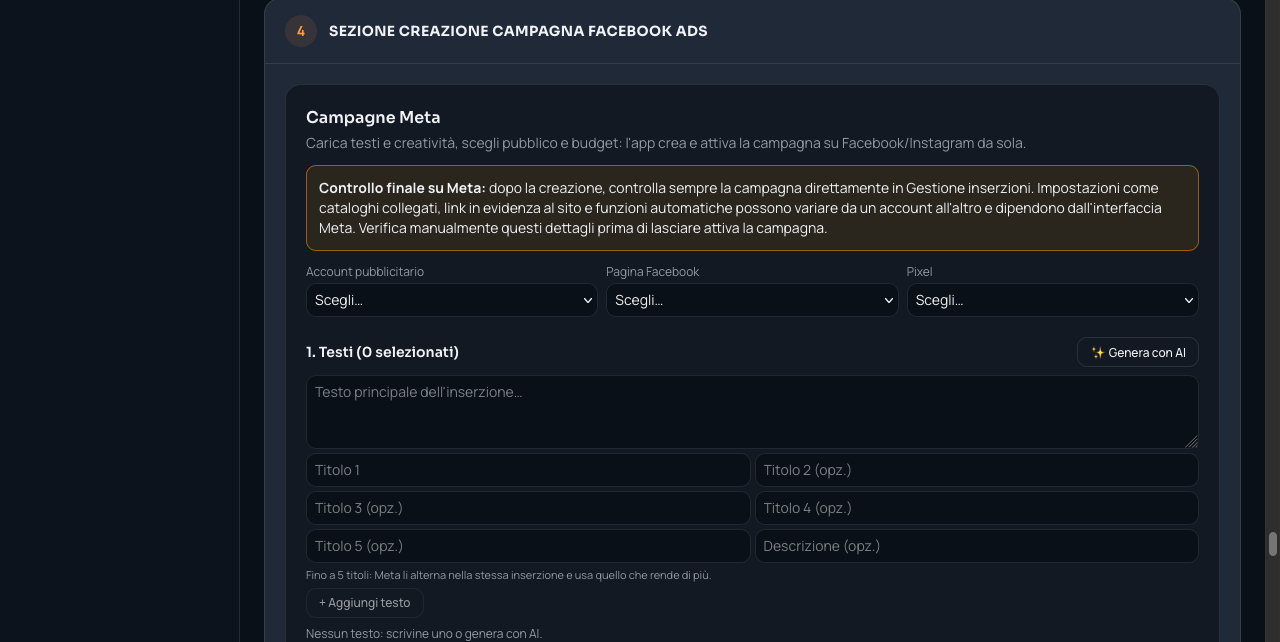Click the 'Fino a 5 titoli' hint text
This screenshot has width=1280, height=642.
[508, 575]
